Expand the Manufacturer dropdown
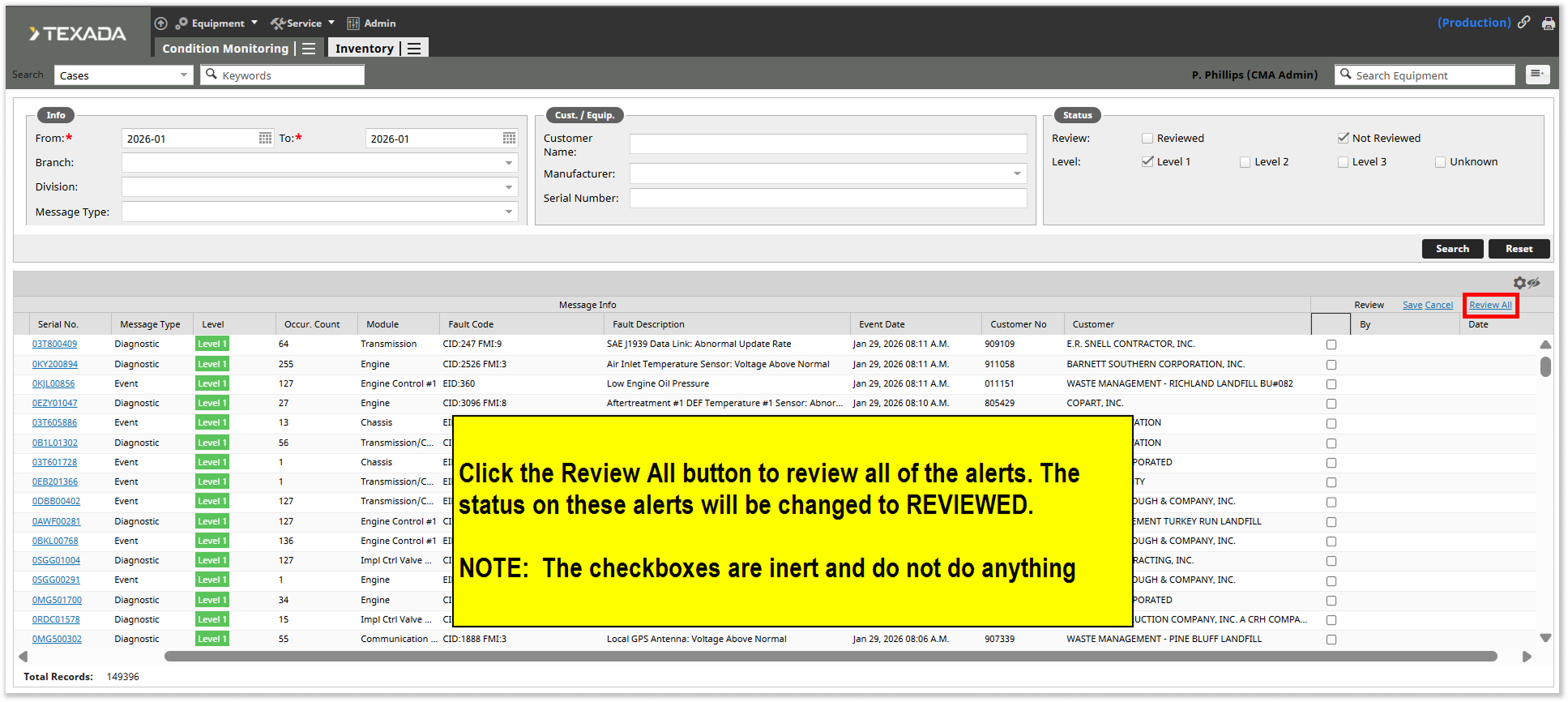 [x=1017, y=174]
